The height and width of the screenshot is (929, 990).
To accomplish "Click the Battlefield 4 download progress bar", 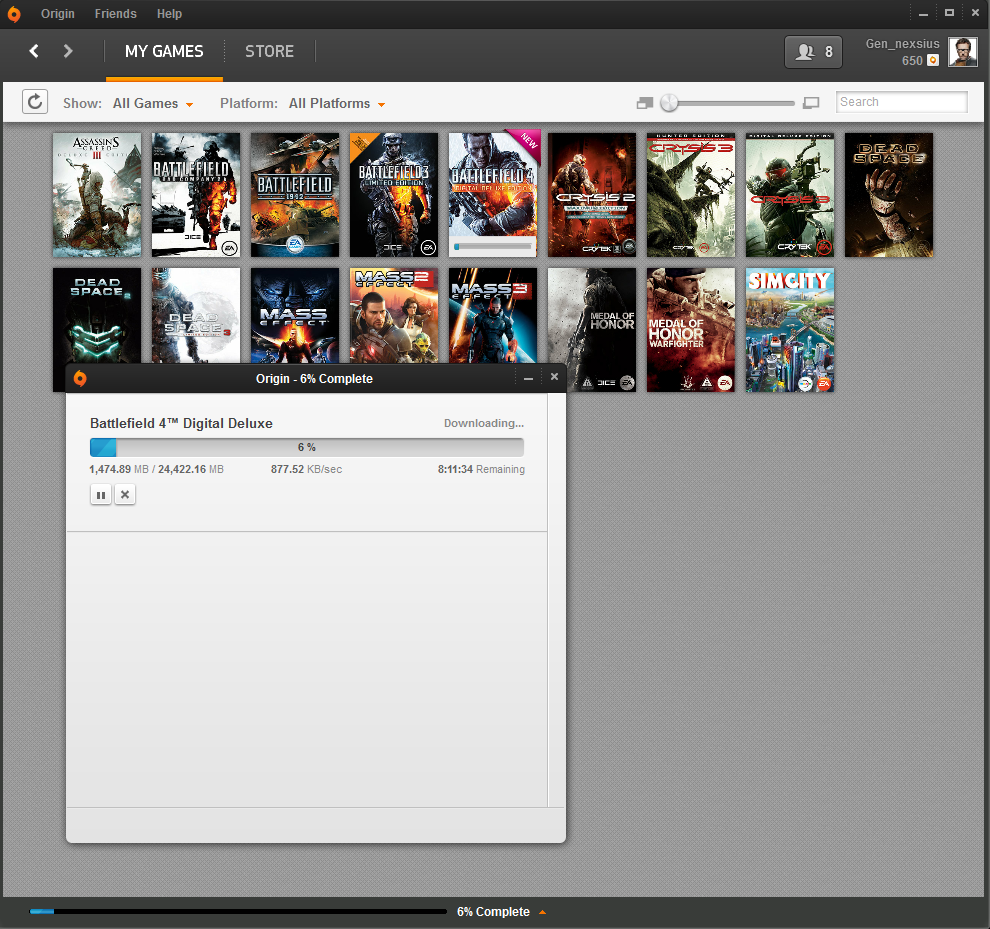I will click(307, 447).
